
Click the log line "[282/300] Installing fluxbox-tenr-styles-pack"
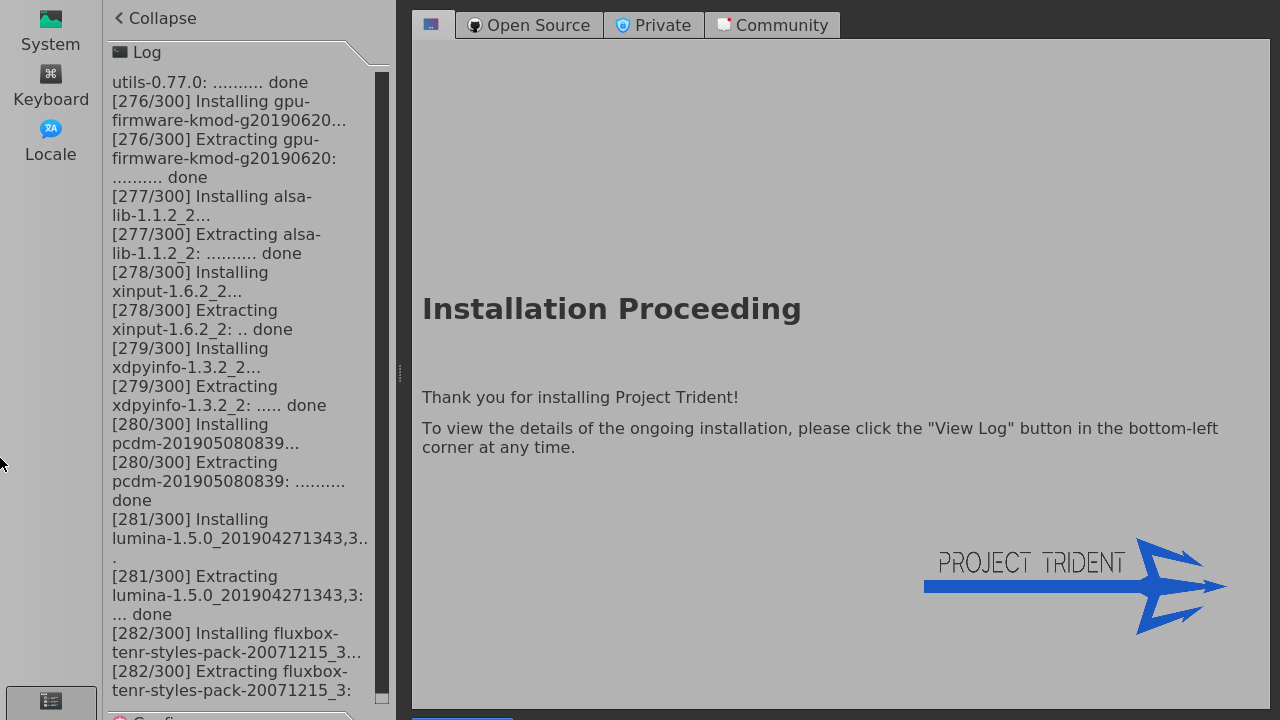(237, 643)
